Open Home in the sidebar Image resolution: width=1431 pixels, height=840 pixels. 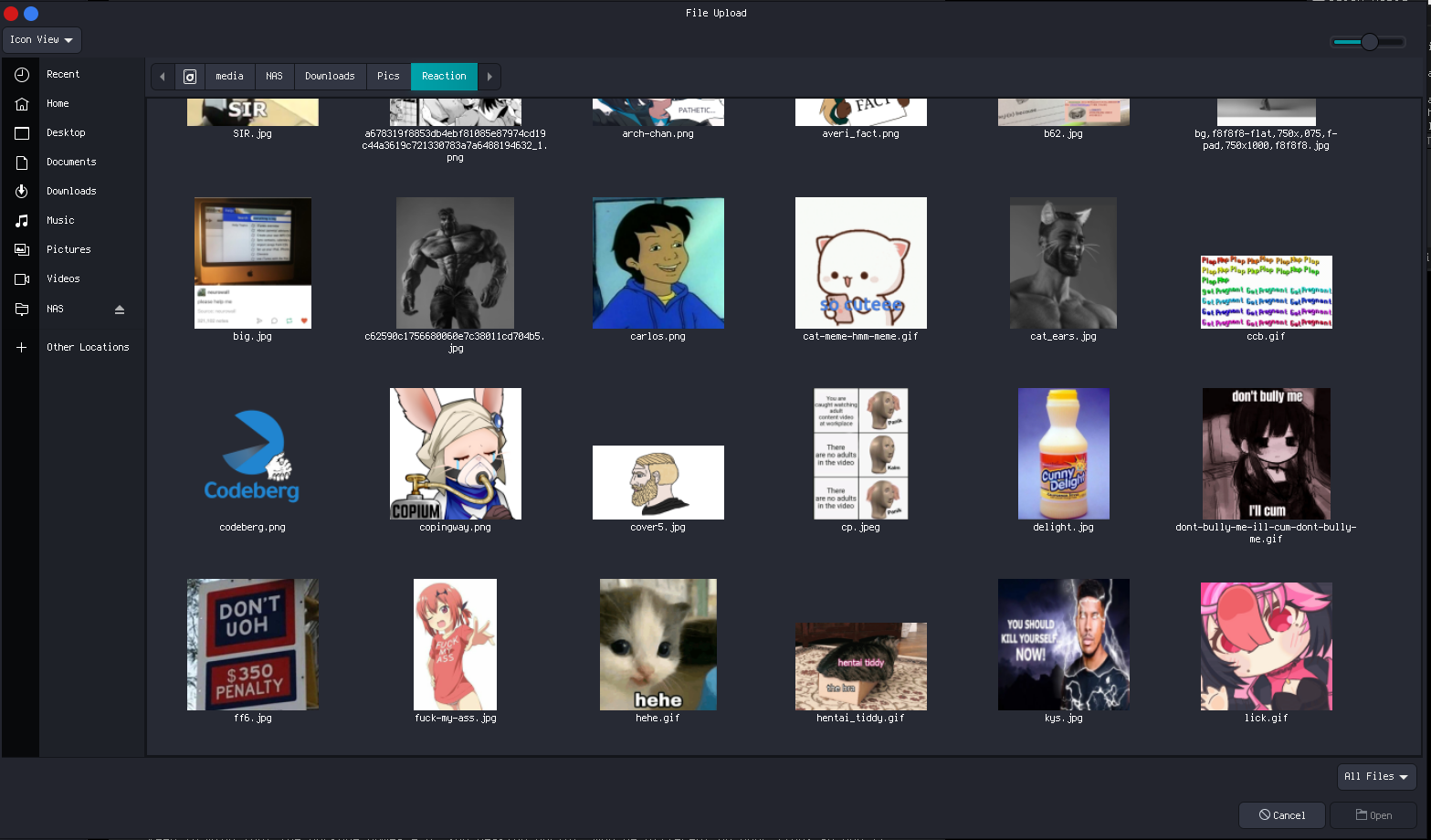point(58,104)
